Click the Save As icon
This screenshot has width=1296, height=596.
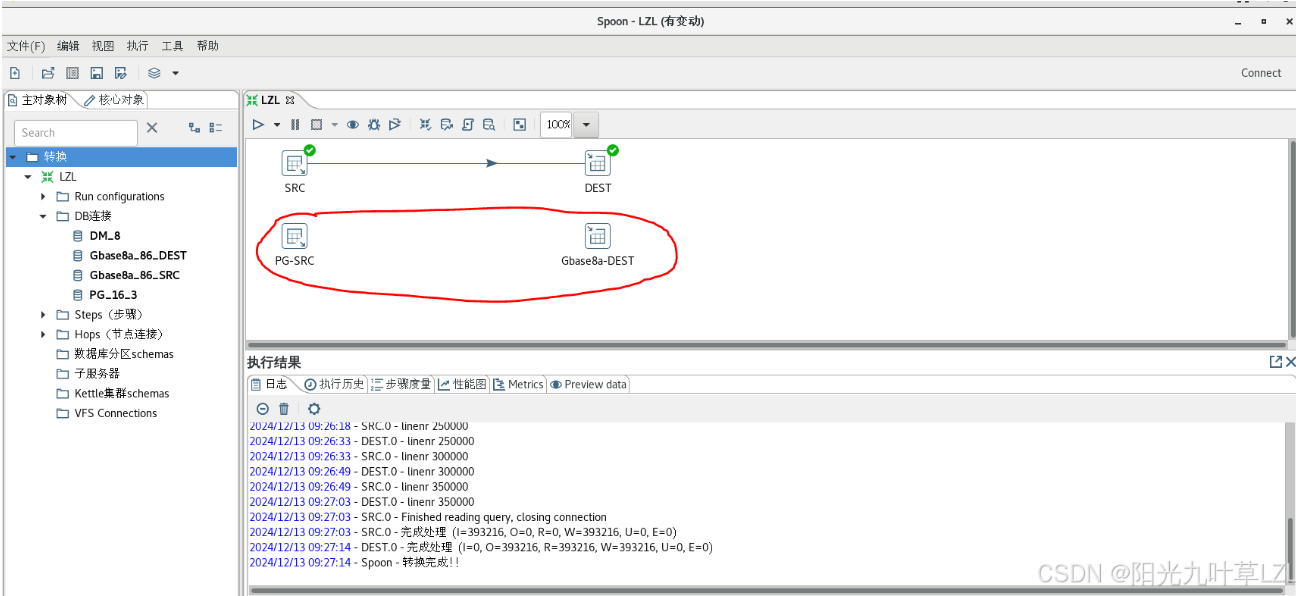(x=121, y=73)
